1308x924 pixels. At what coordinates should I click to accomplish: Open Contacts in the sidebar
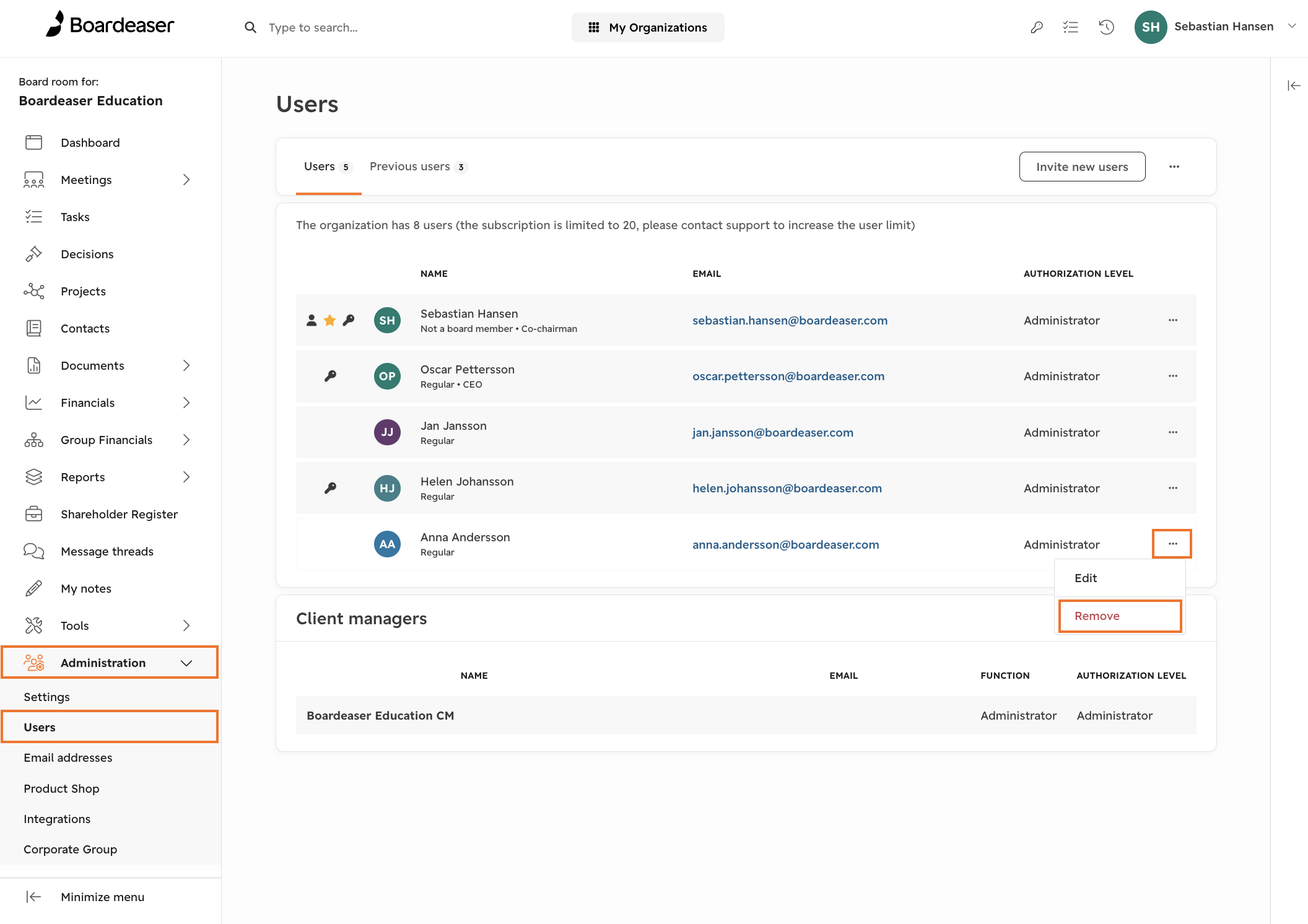click(x=85, y=328)
